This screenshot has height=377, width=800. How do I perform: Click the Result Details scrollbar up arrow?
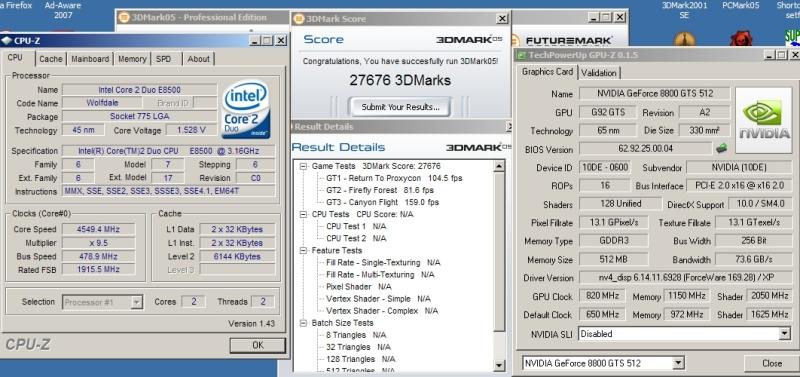pos(499,166)
